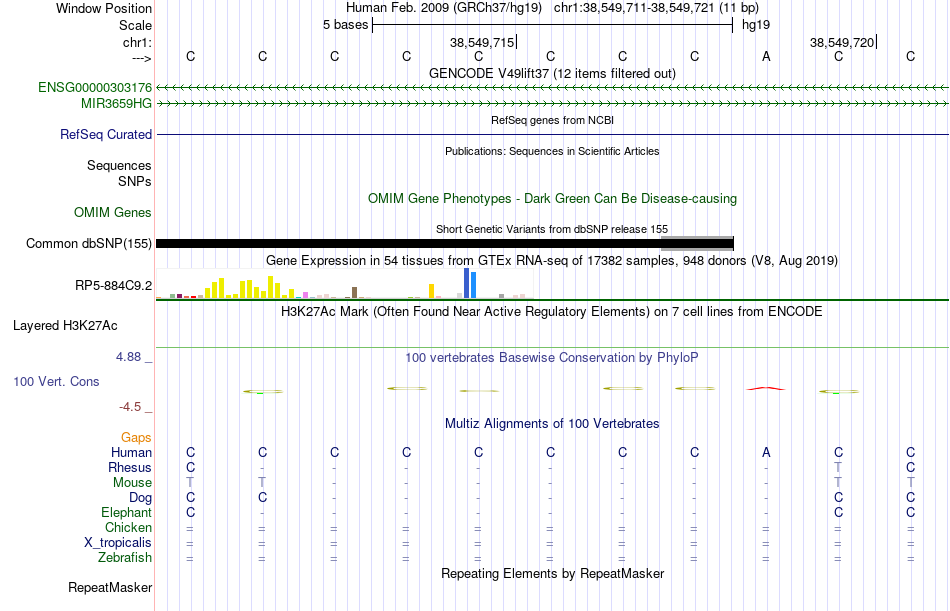Click the SNPs track label
Image resolution: width=950 pixels, height=611 pixels.
coord(135,181)
